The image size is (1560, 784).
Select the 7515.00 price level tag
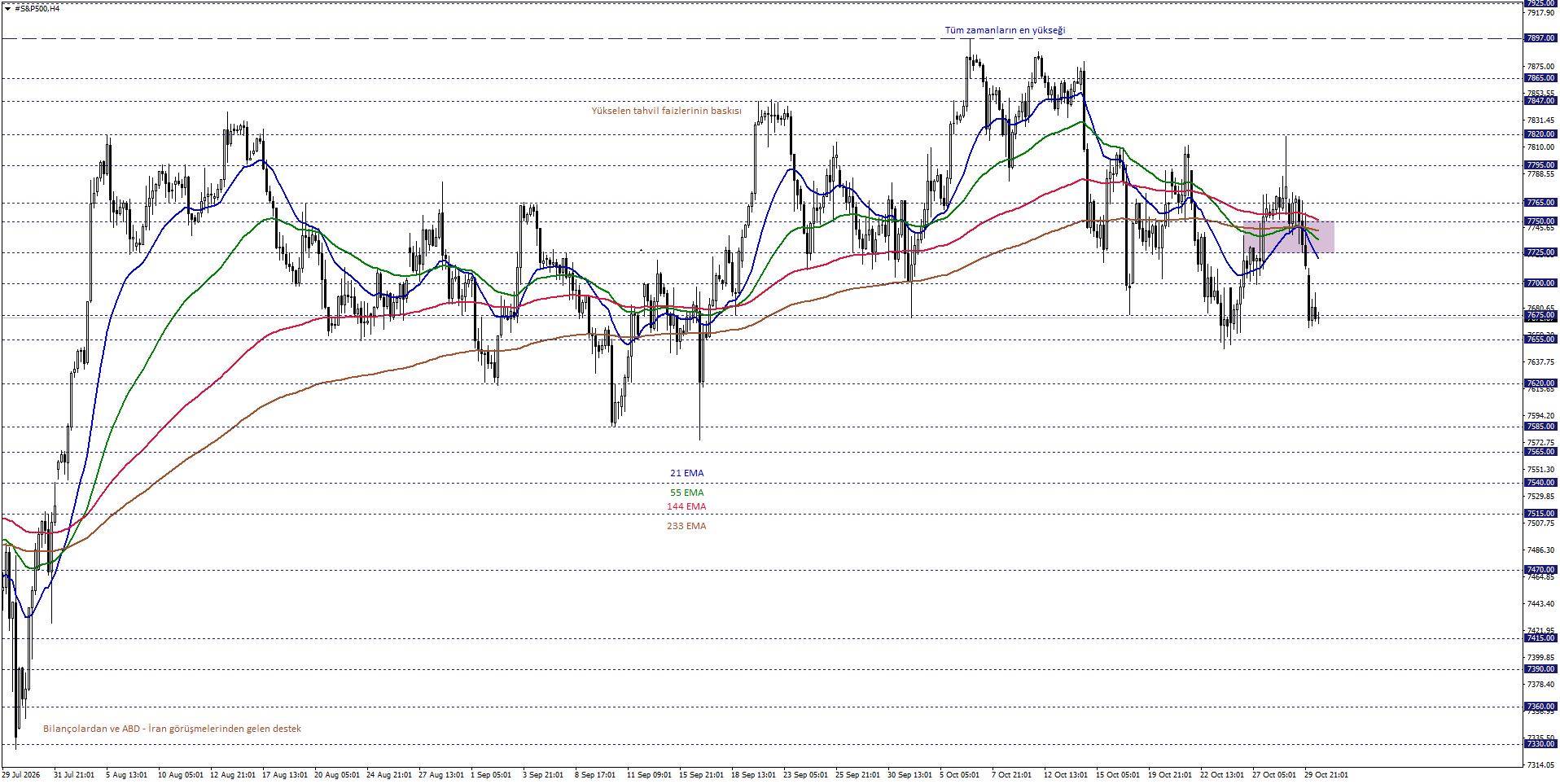click(x=1540, y=514)
